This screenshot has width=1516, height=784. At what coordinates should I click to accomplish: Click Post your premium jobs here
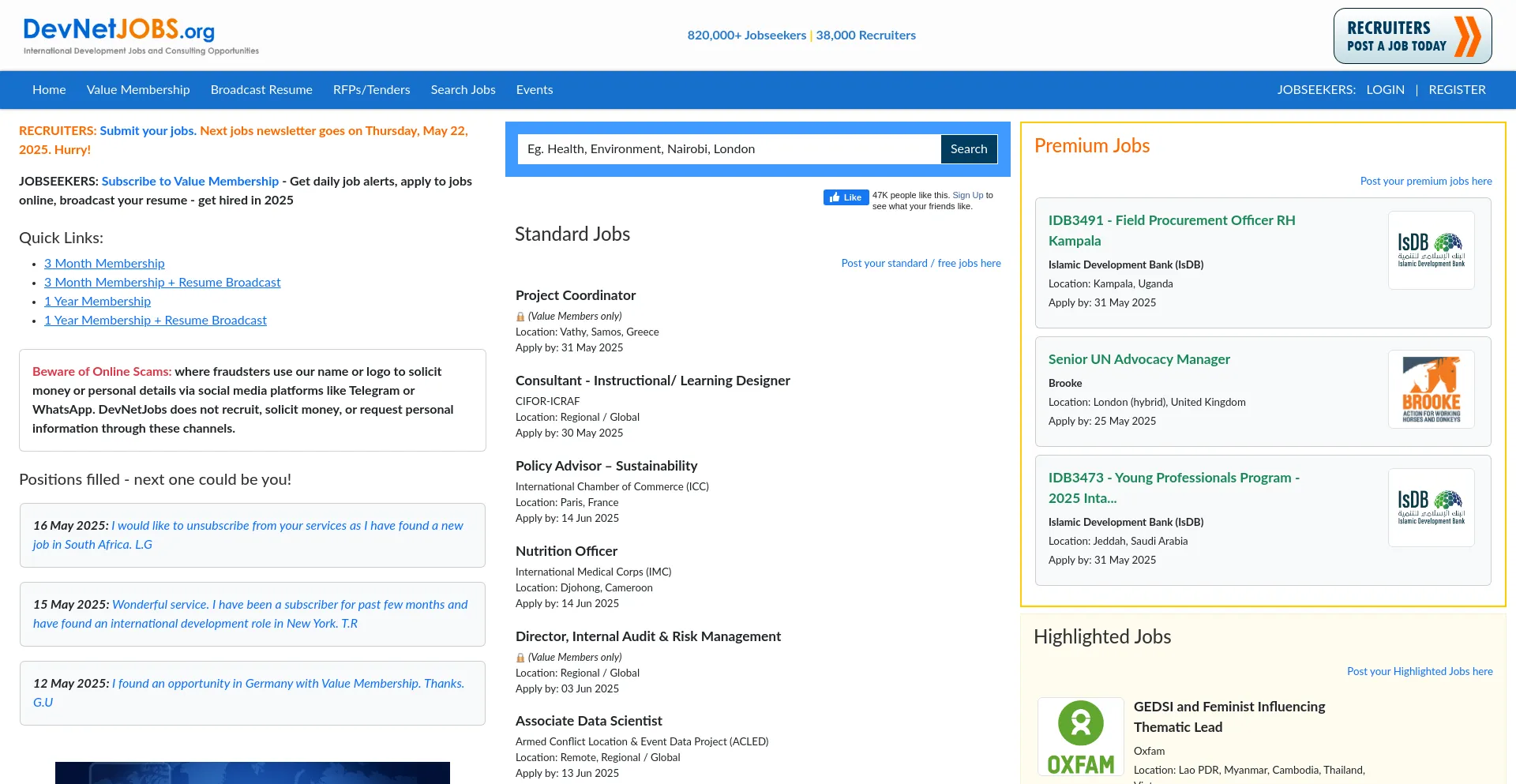pyautogui.click(x=1425, y=182)
